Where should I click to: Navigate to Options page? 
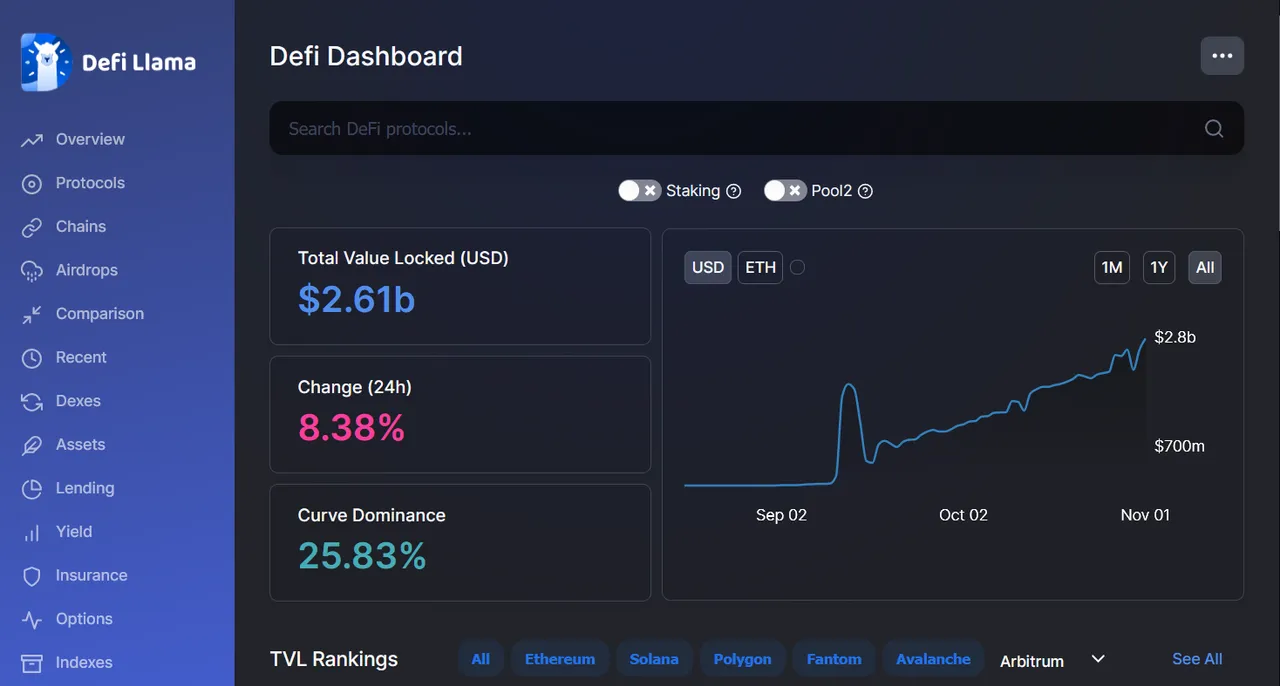coord(84,619)
